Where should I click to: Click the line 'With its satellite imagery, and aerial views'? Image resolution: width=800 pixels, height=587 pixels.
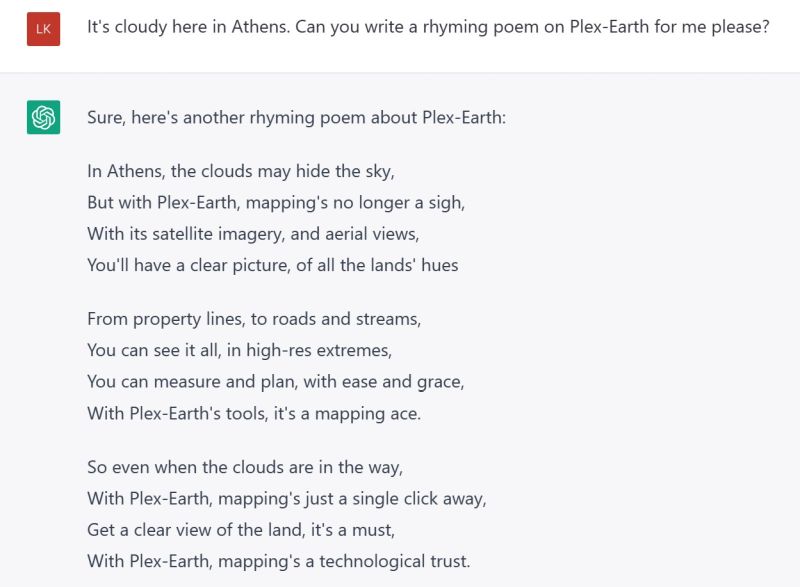coord(253,234)
